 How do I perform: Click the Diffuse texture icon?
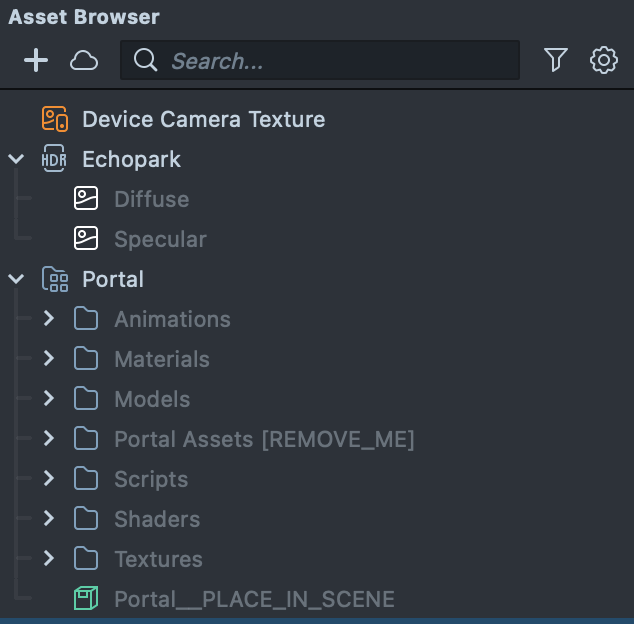click(87, 199)
